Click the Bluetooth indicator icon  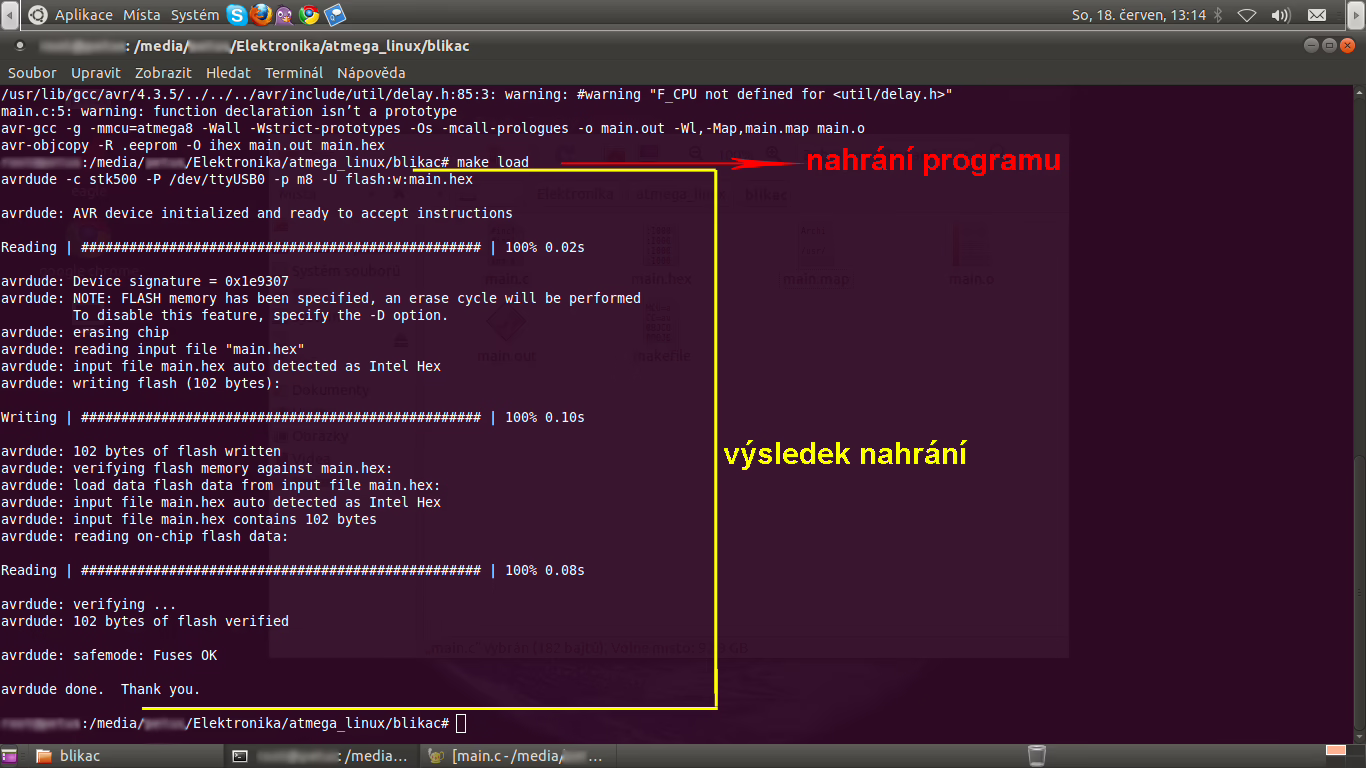(1218, 15)
